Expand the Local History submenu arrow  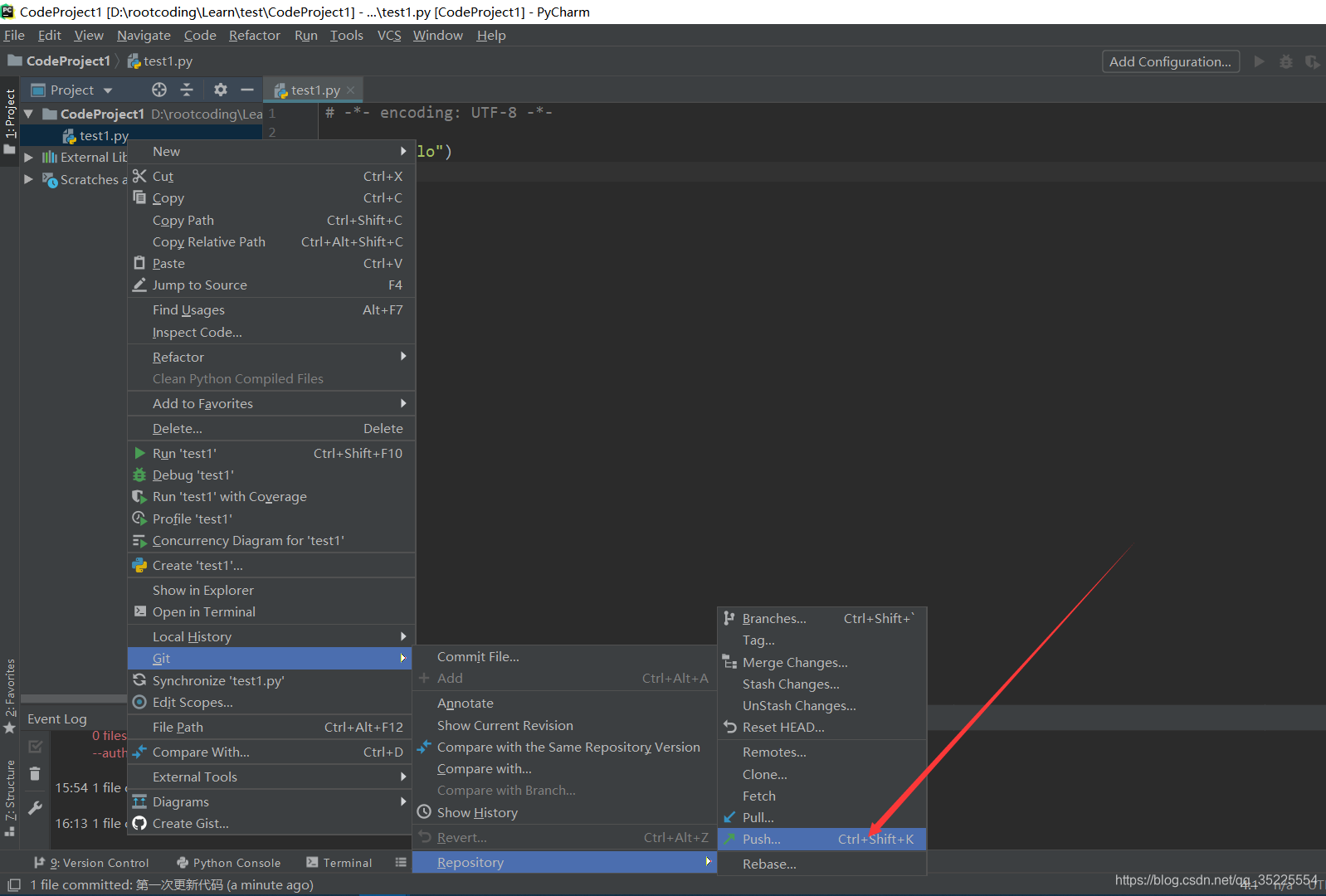(403, 636)
